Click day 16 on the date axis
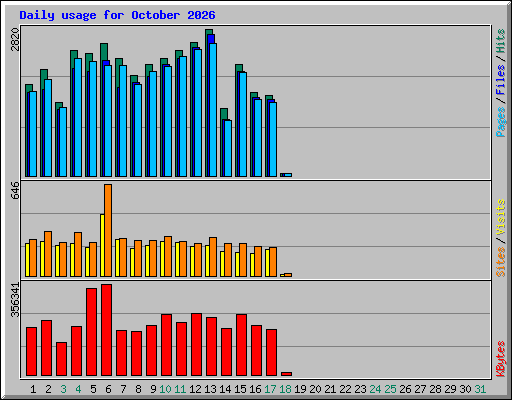The width and height of the screenshot is (512, 400). (x=255, y=389)
